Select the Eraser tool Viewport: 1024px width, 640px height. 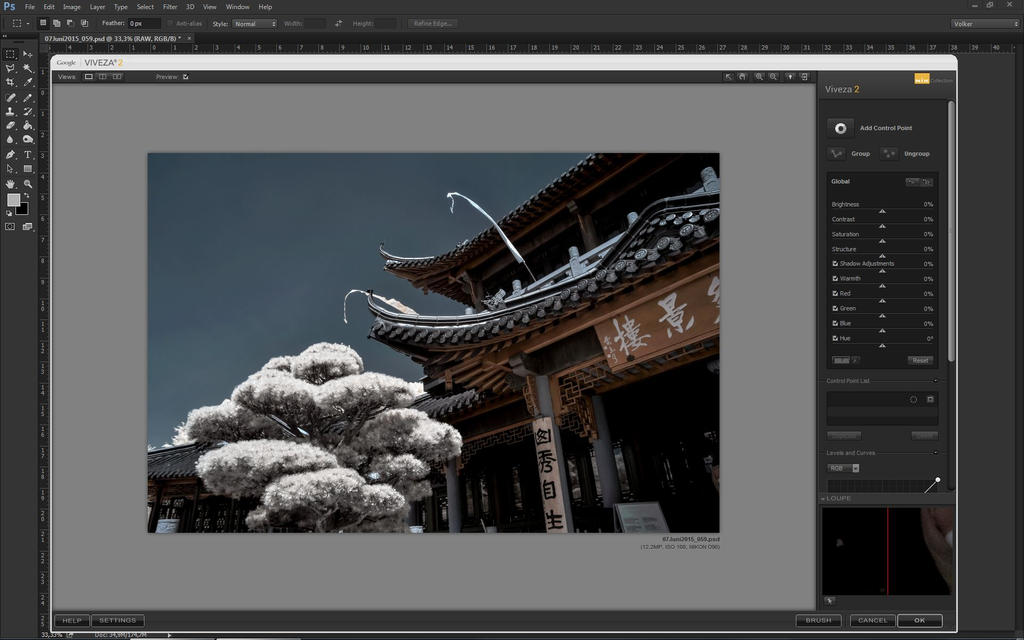[x=10, y=125]
